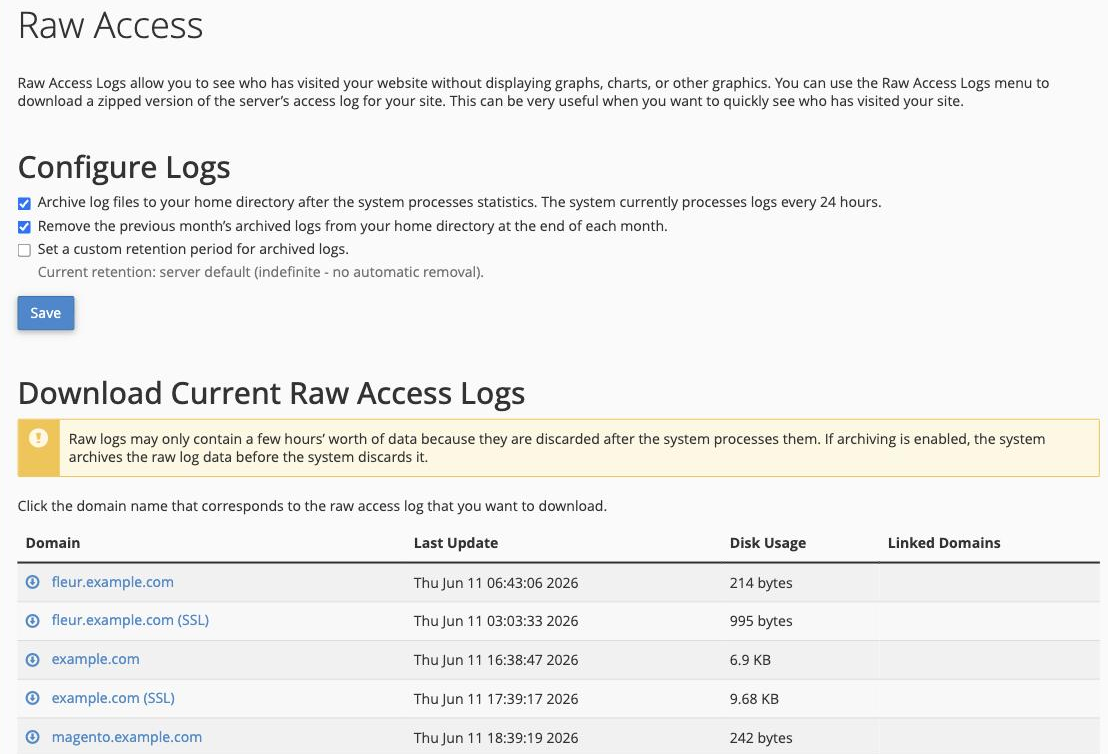This screenshot has width=1108, height=754.
Task: Click the Domain column header
Action: coord(53,543)
